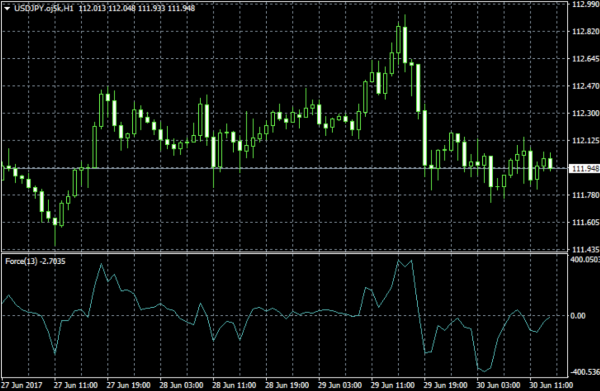Click the 29 Jun 11:00 time label
Image resolution: width=600 pixels, height=391 pixels.
point(393,385)
